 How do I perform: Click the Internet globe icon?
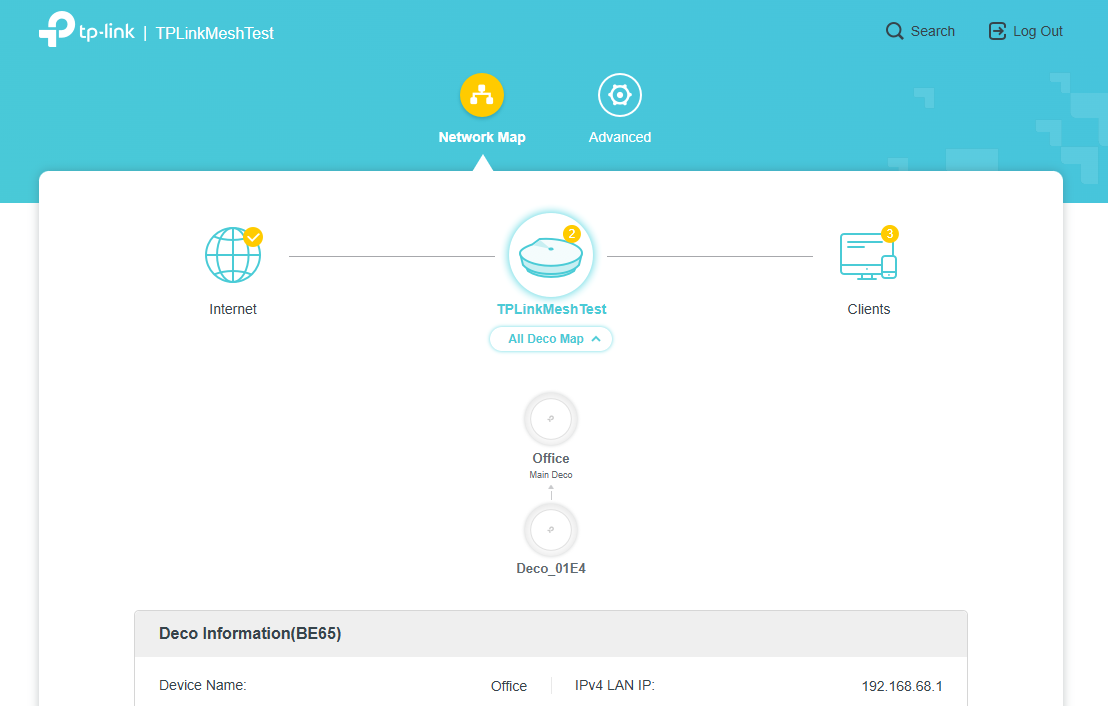coord(233,255)
